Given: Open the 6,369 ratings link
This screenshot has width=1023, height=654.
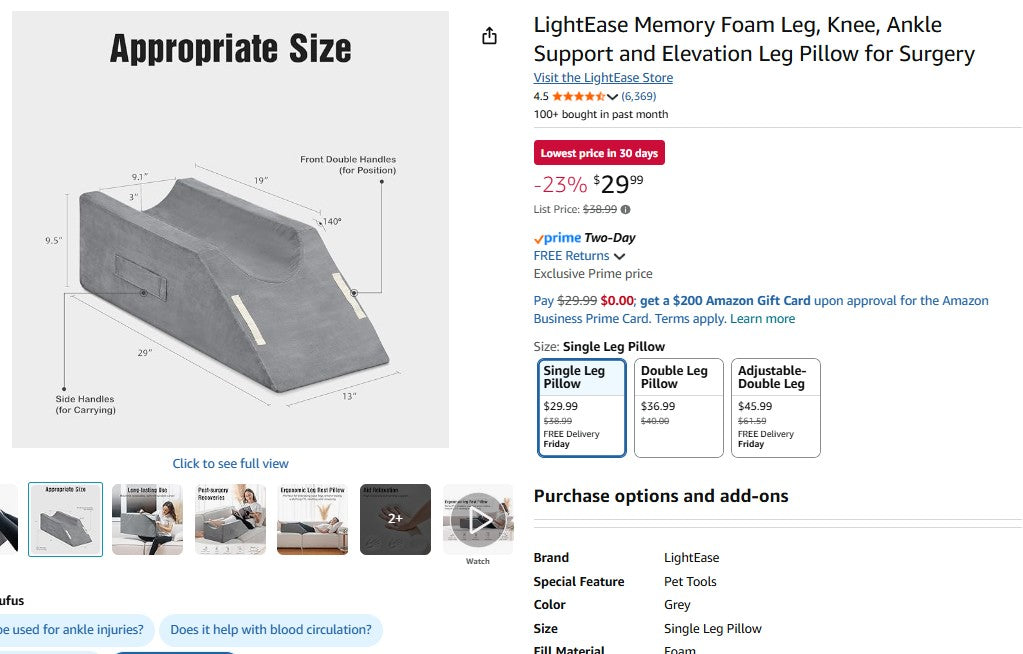Looking at the screenshot, I should (x=637, y=96).
